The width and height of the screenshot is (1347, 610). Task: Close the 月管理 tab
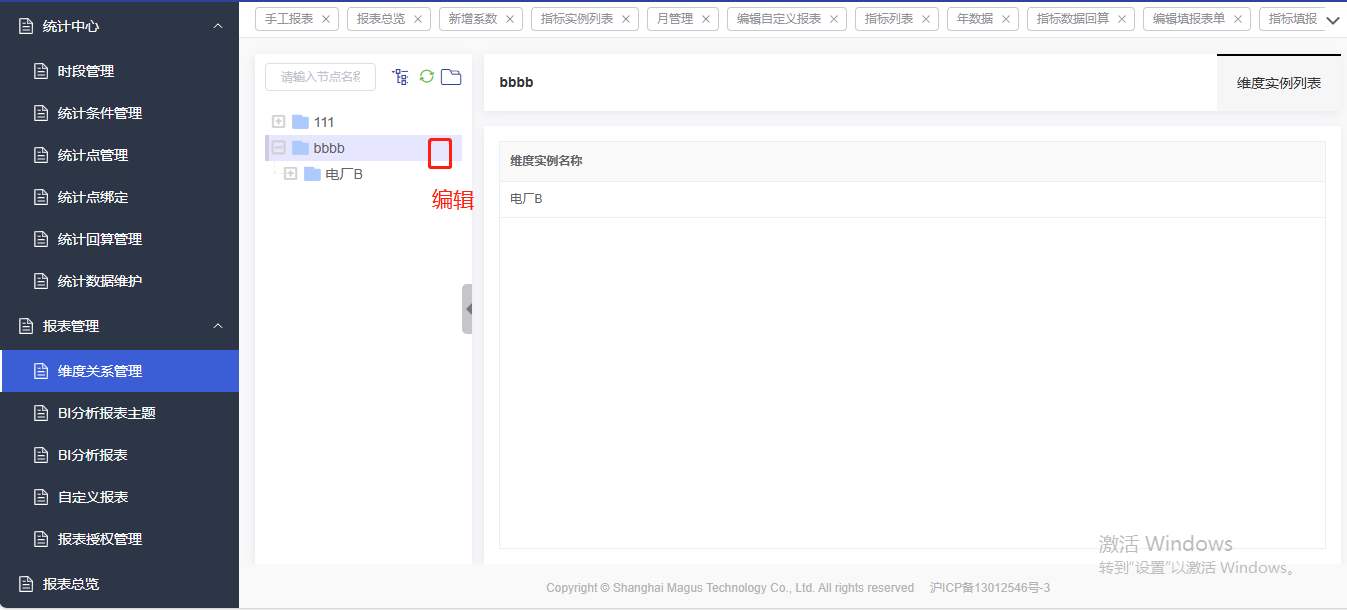(x=706, y=19)
